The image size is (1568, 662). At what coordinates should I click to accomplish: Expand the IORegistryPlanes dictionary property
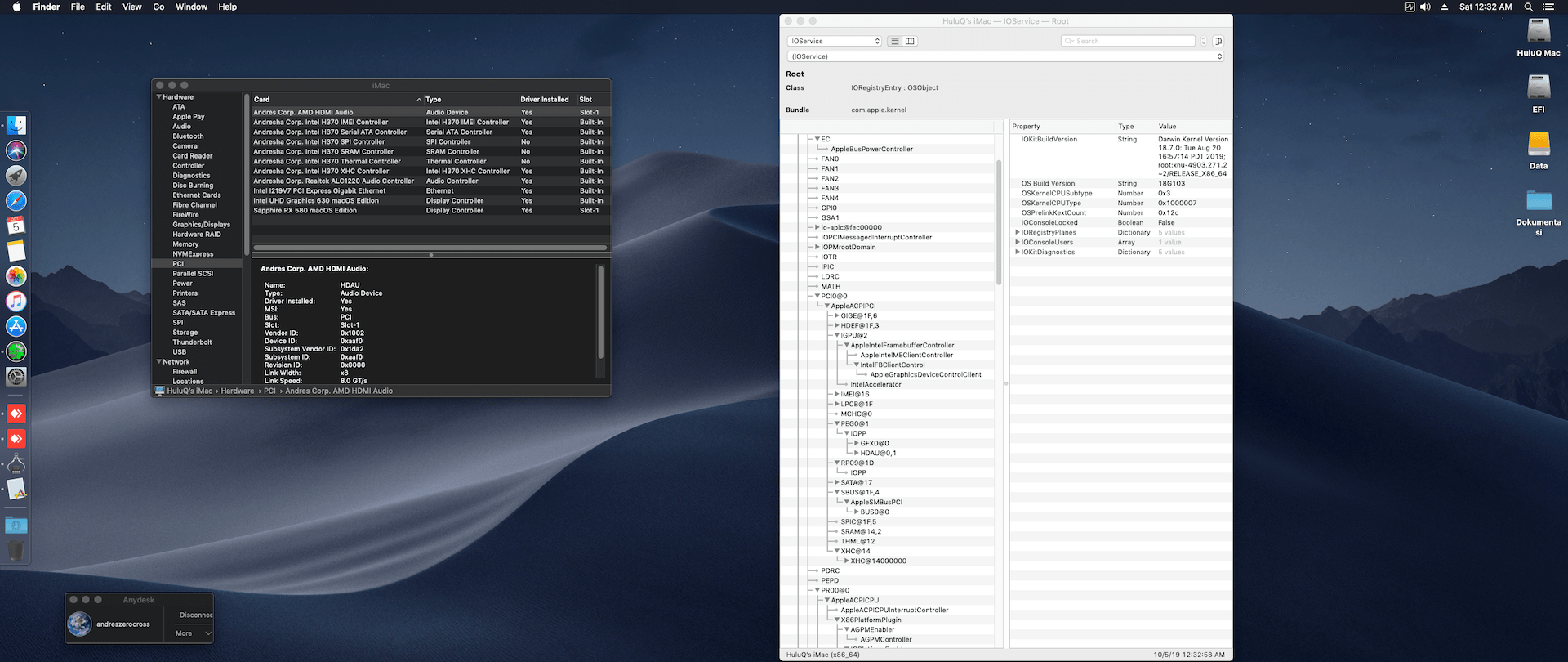click(1017, 232)
